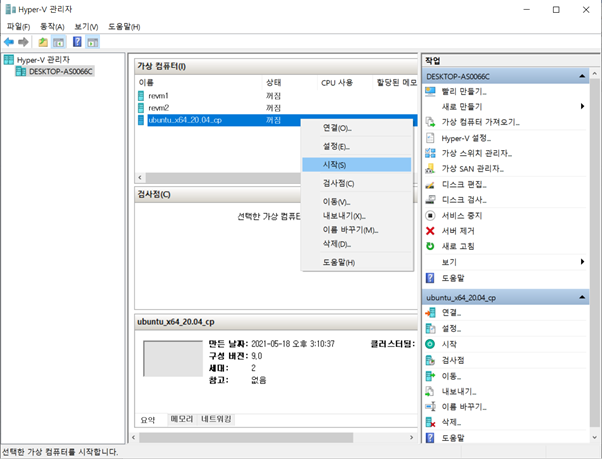Screen dimensions: 602x459
Task: Click the bottom scrollbar left arrow
Action: 134,438
